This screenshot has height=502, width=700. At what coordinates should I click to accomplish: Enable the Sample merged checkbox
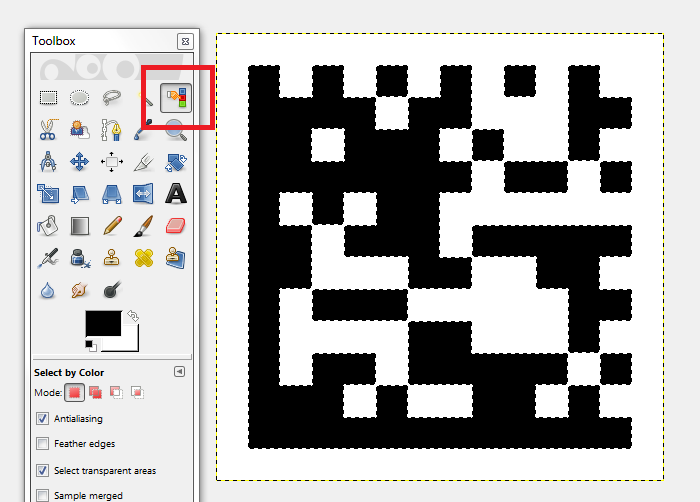click(x=42, y=495)
